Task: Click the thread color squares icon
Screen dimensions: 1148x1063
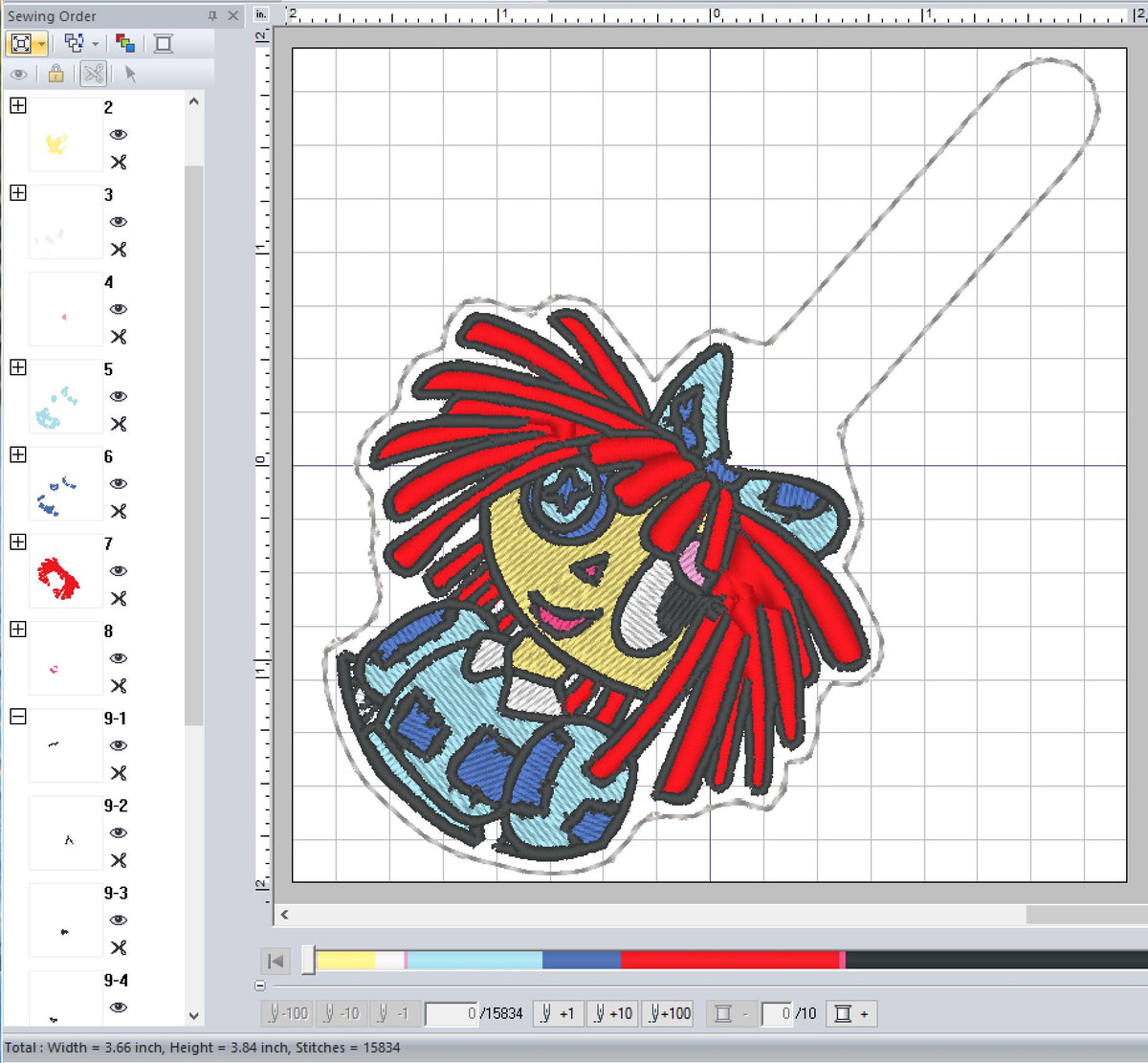Action: pos(124,43)
